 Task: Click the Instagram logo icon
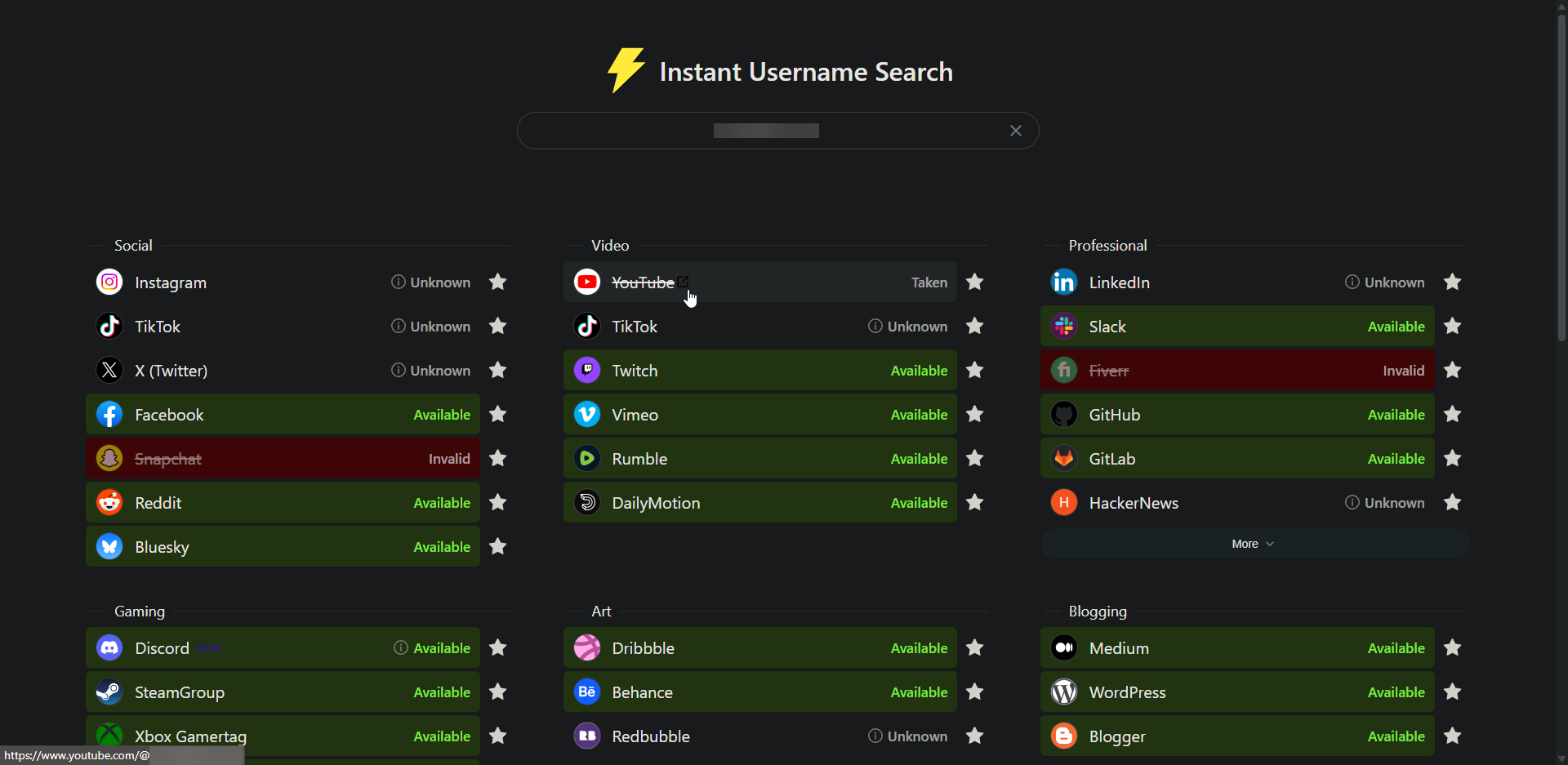point(109,282)
